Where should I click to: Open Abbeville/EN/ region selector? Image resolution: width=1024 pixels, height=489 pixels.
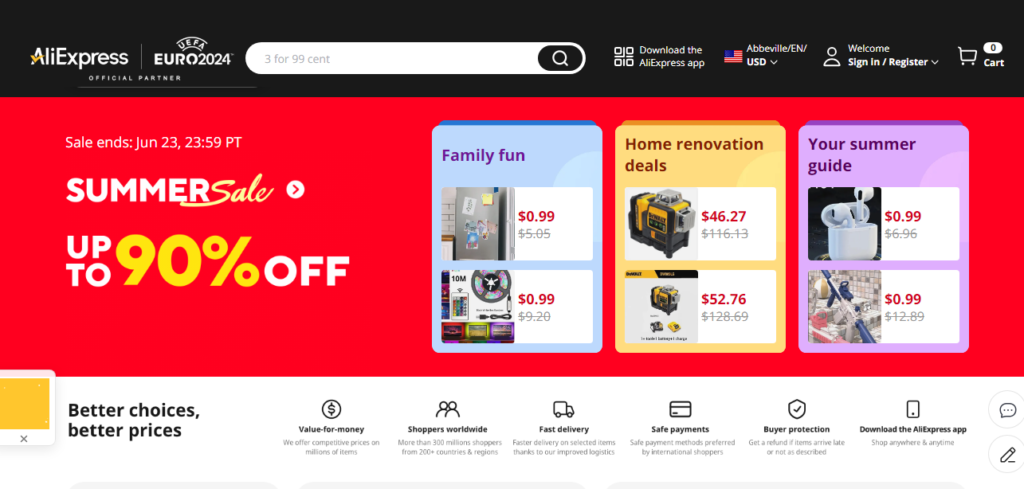(776, 48)
